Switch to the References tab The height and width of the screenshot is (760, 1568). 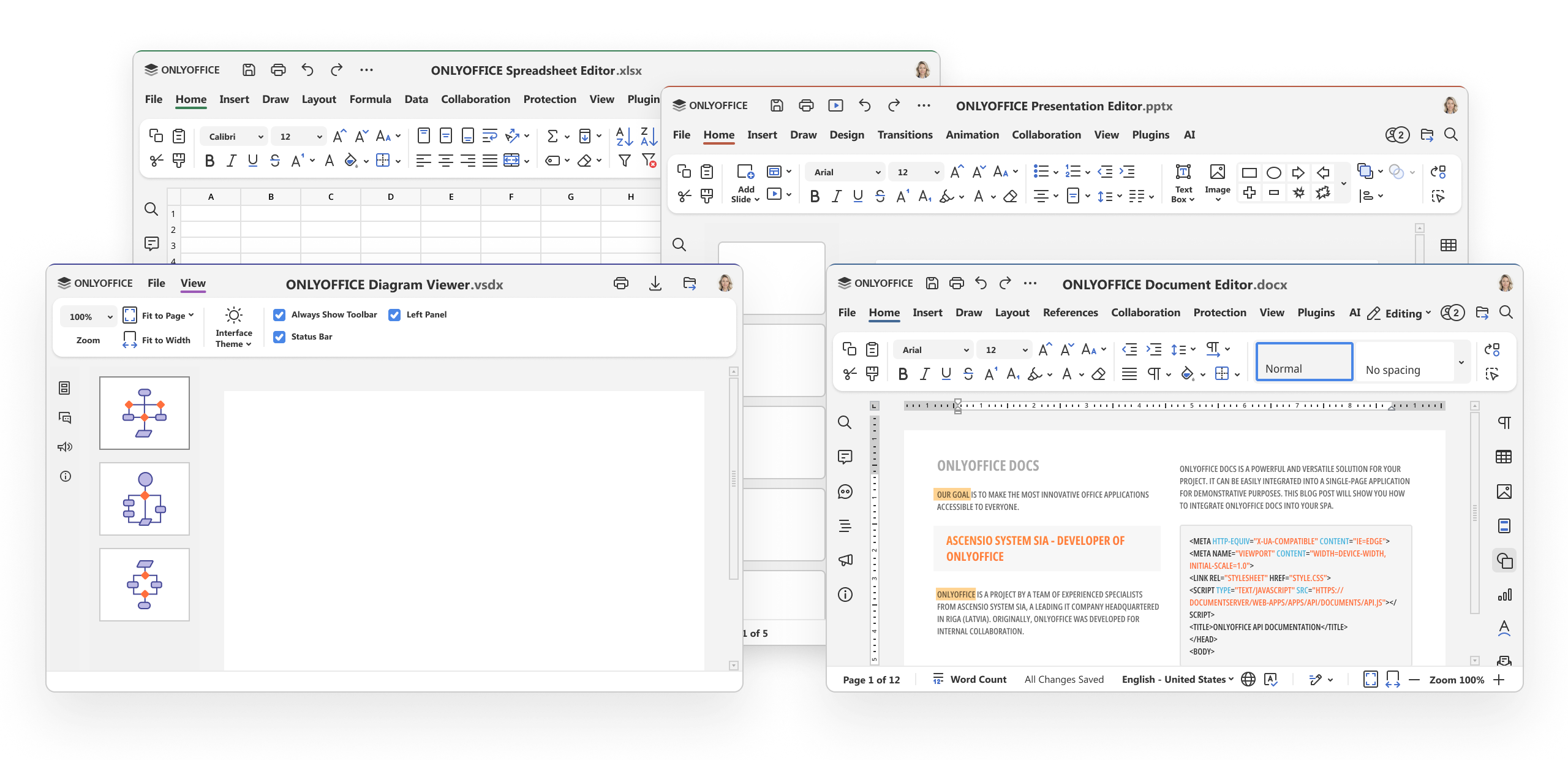pos(1070,313)
